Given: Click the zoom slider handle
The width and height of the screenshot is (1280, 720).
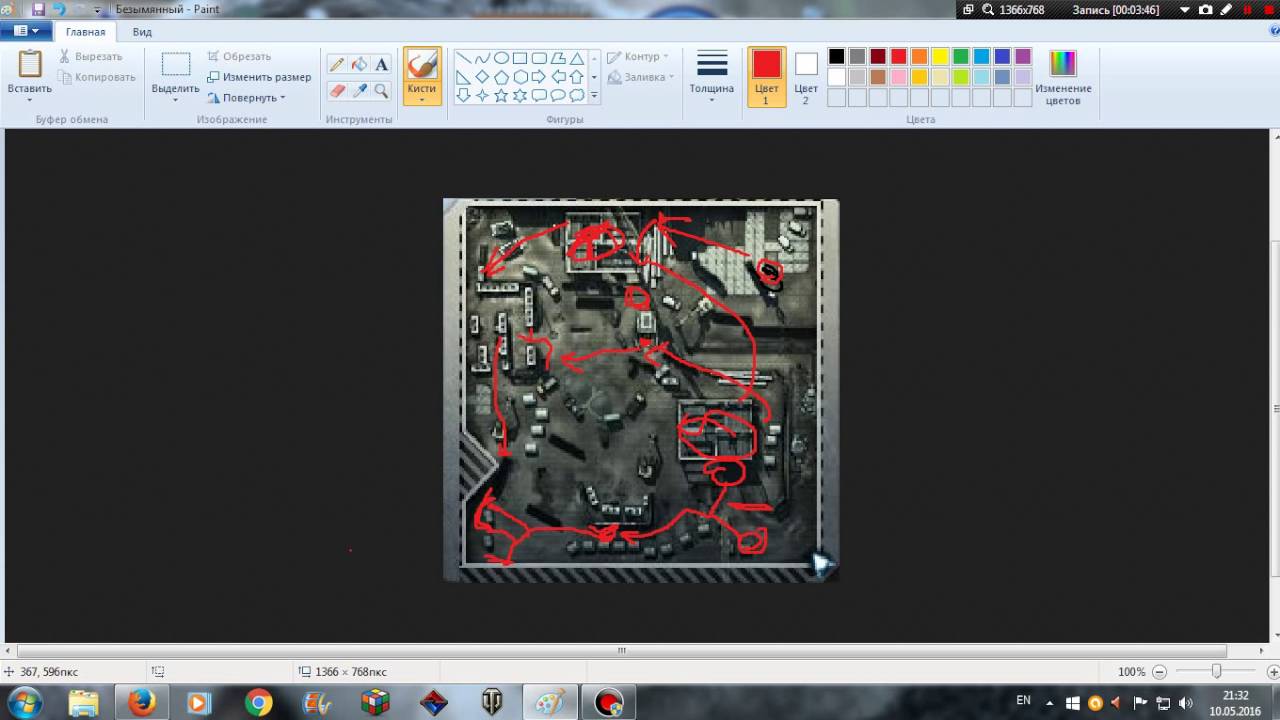Looking at the screenshot, I should pyautogui.click(x=1216, y=672).
